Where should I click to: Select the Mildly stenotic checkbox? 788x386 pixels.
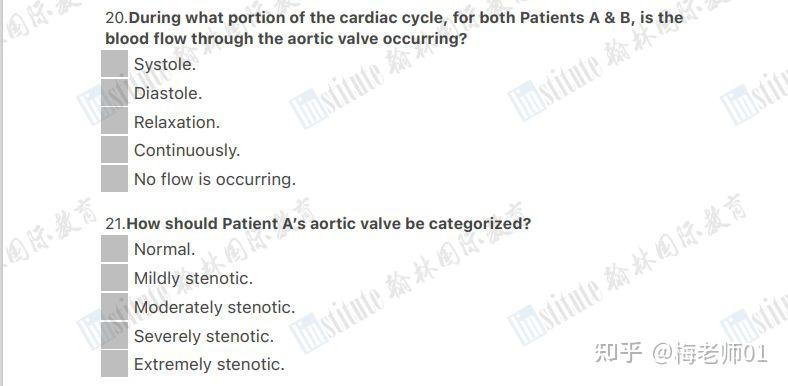115,278
